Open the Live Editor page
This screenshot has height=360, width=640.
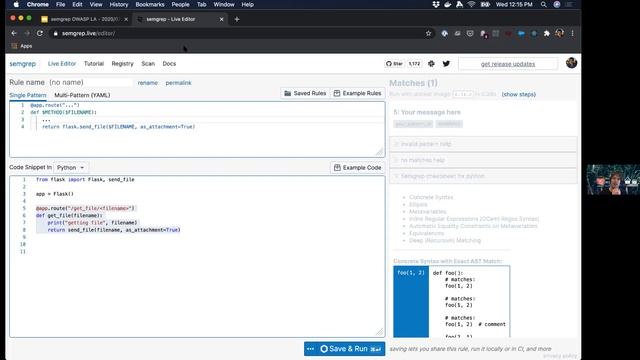pos(62,64)
